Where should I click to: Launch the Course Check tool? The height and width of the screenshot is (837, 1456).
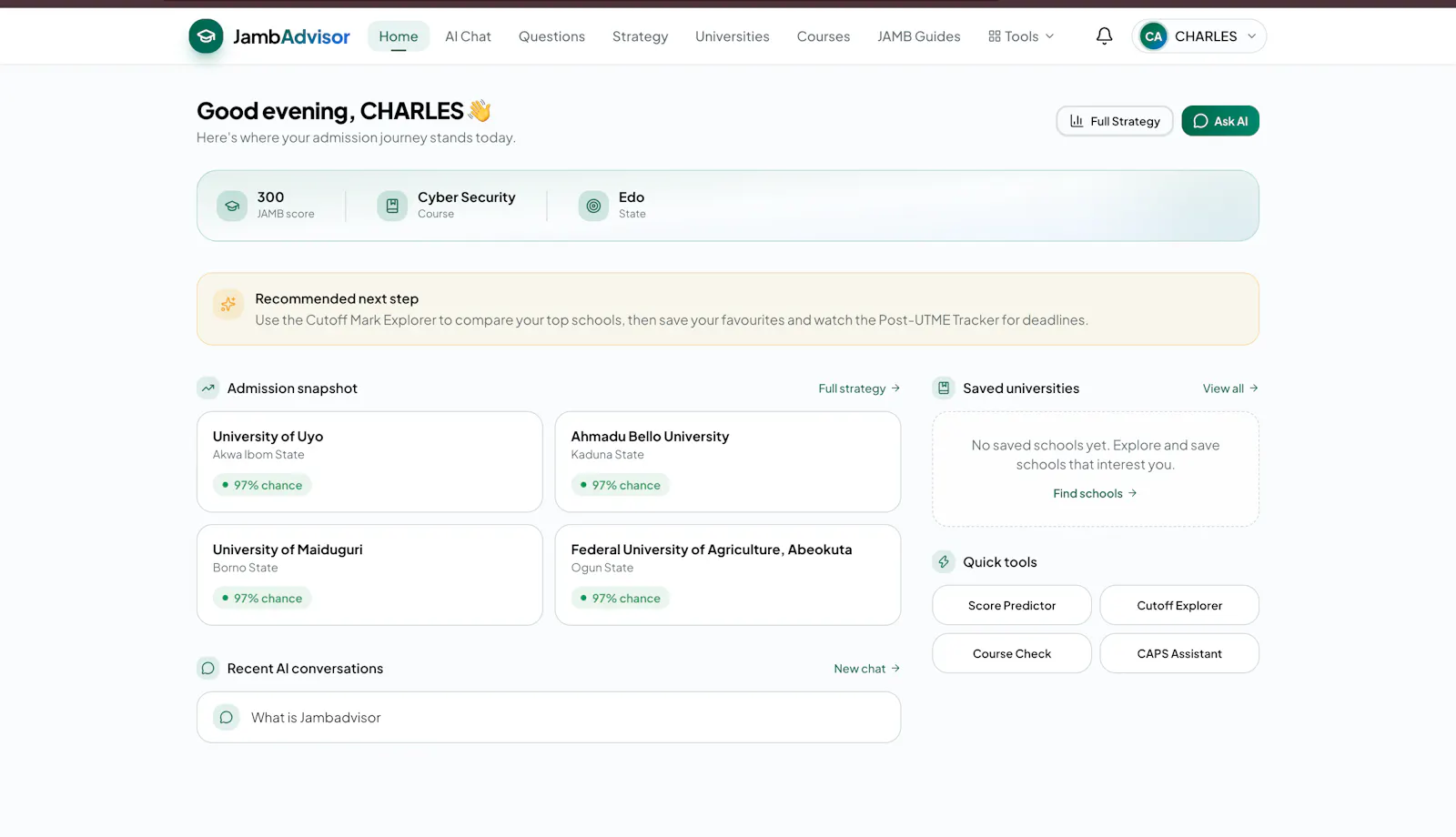tap(1012, 653)
